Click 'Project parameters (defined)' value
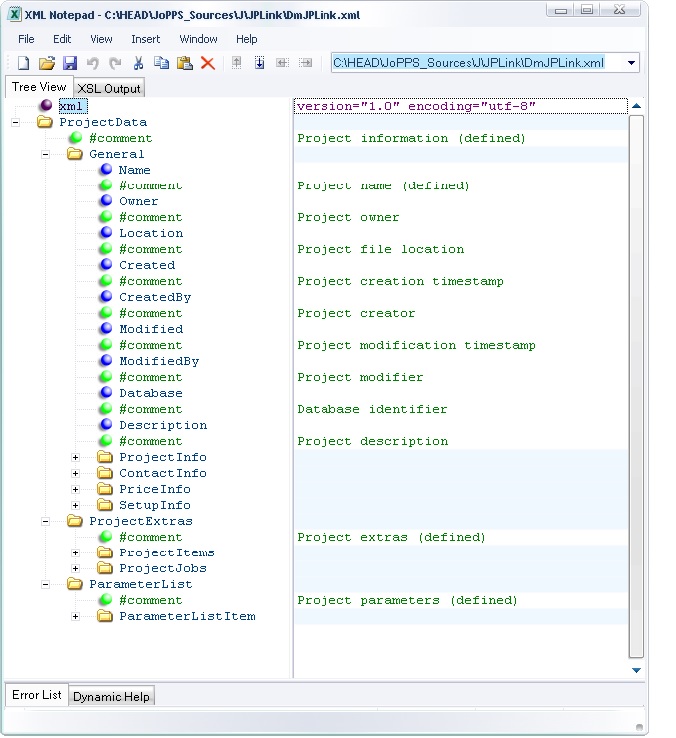The width and height of the screenshot is (676, 738). pos(407,601)
